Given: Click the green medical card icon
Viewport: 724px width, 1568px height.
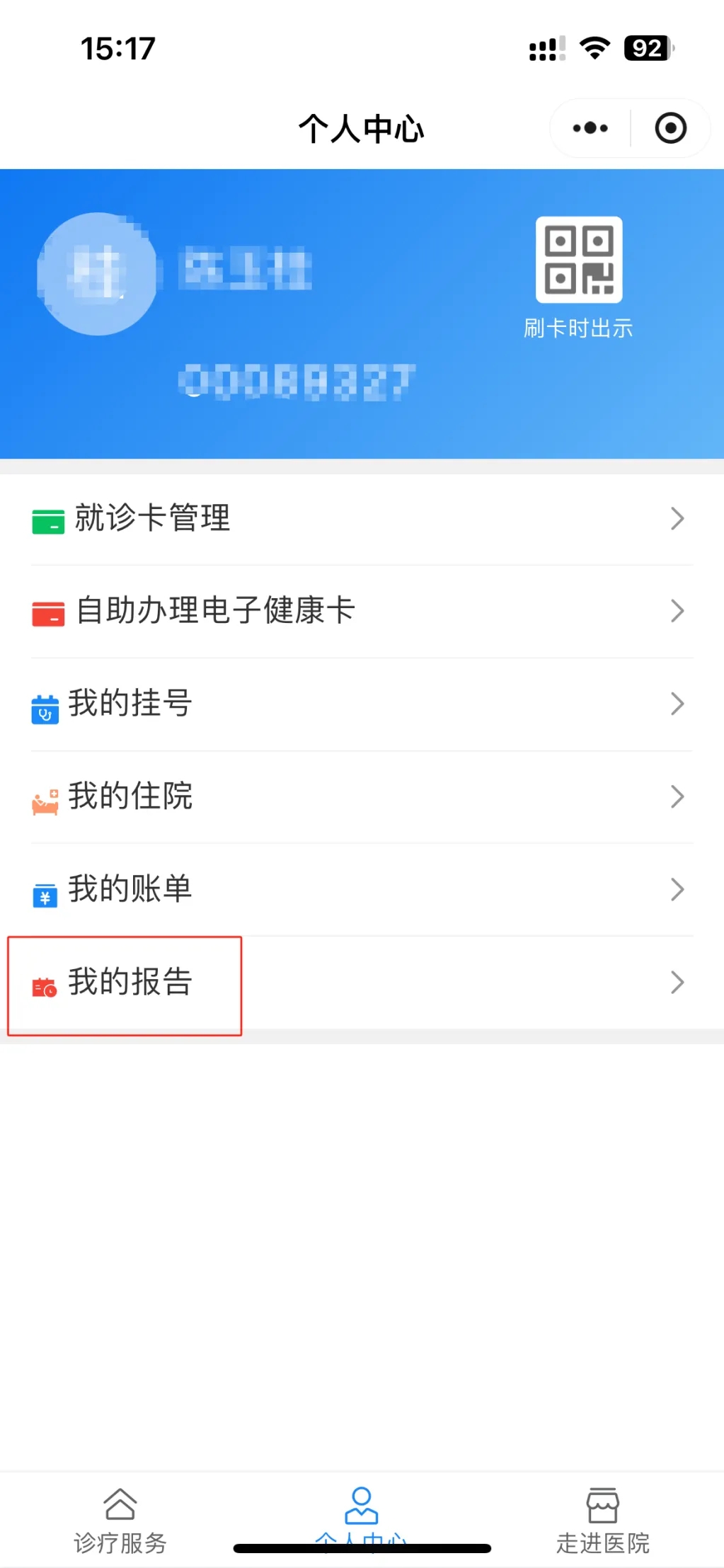Looking at the screenshot, I should point(48,521).
